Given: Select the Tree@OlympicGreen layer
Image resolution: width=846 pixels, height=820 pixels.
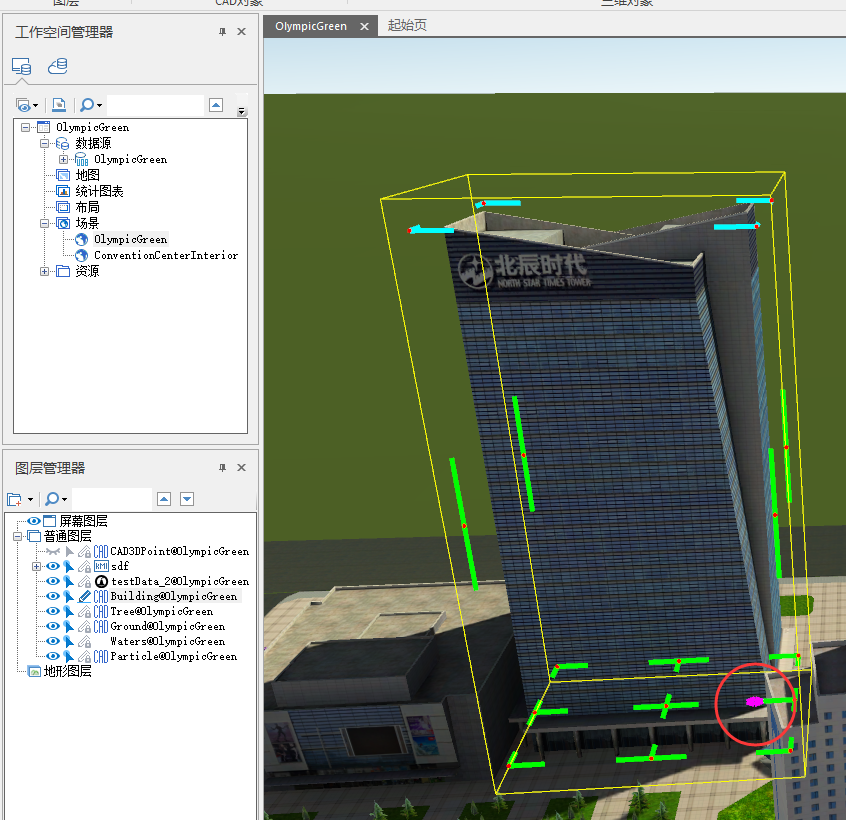Looking at the screenshot, I should 162,612.
